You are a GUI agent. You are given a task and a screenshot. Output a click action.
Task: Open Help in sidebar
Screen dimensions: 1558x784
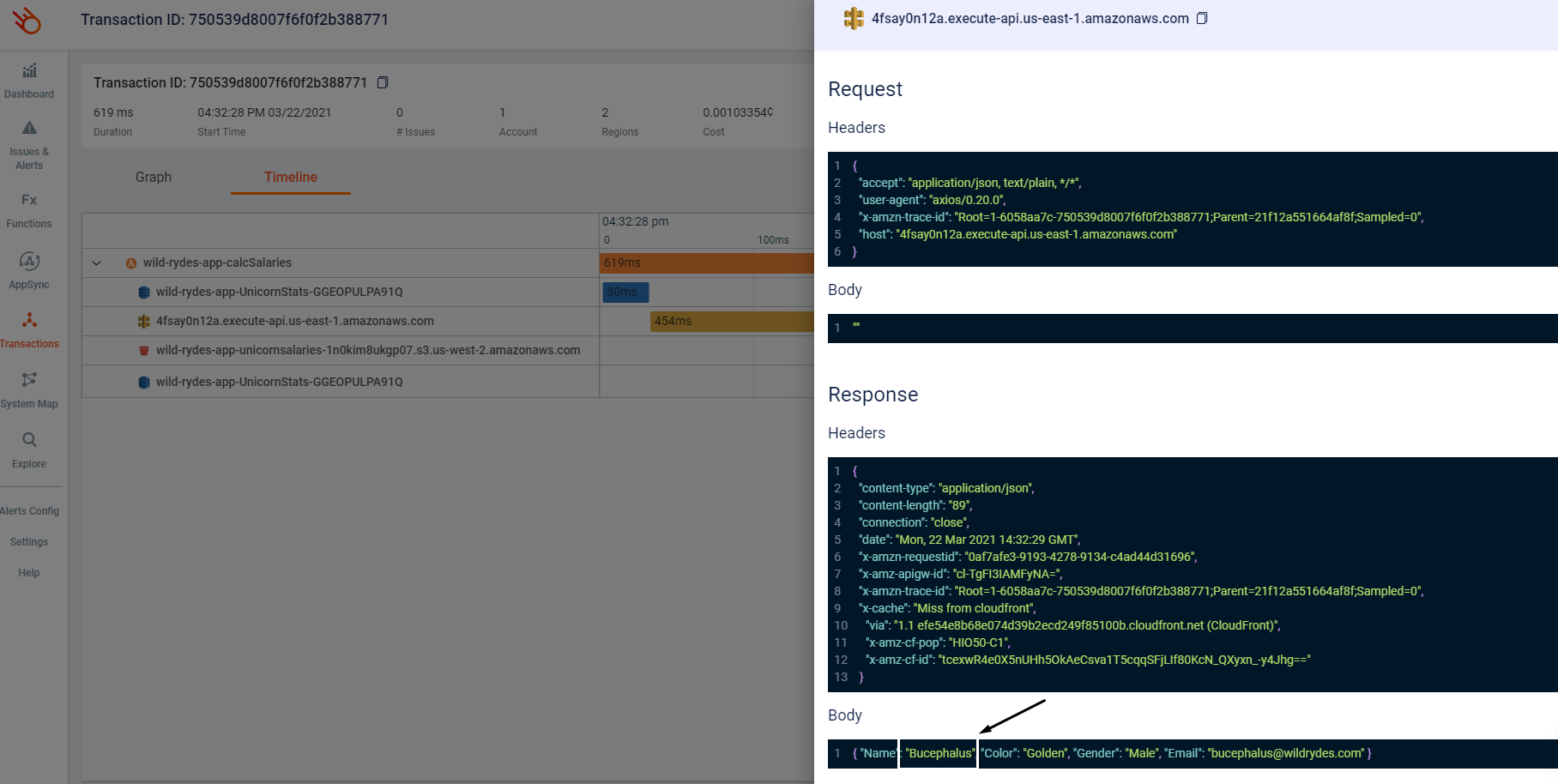pos(29,573)
